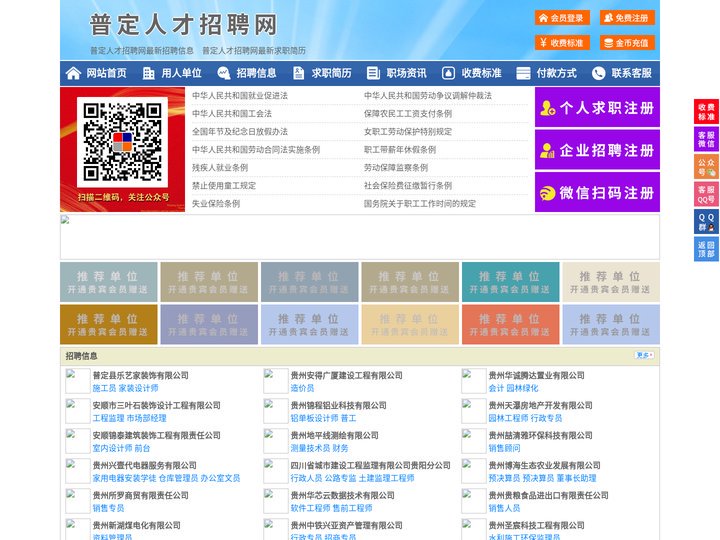The width and height of the screenshot is (720, 540).
Task: Click the 微信扫码注册 purple banner
Action: click(597, 192)
